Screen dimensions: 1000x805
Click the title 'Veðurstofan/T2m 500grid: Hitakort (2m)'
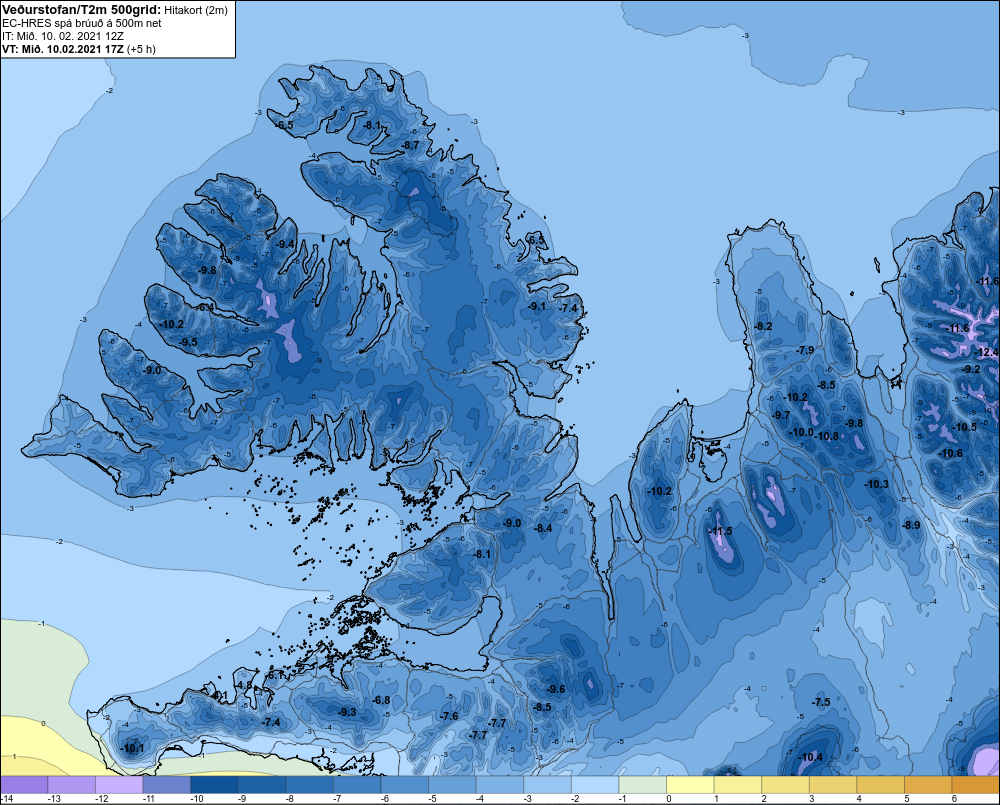pyautogui.click(x=115, y=10)
